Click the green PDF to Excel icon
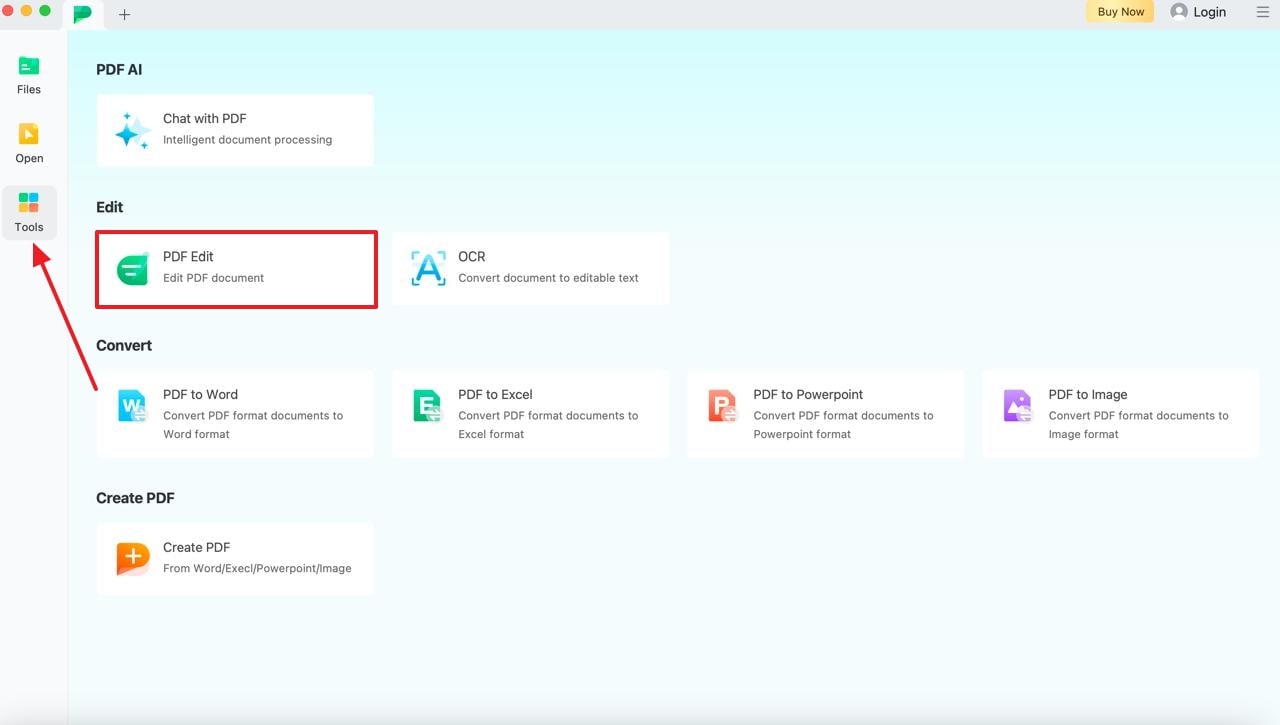Screen dimensions: 1280x725 [x=428, y=406]
